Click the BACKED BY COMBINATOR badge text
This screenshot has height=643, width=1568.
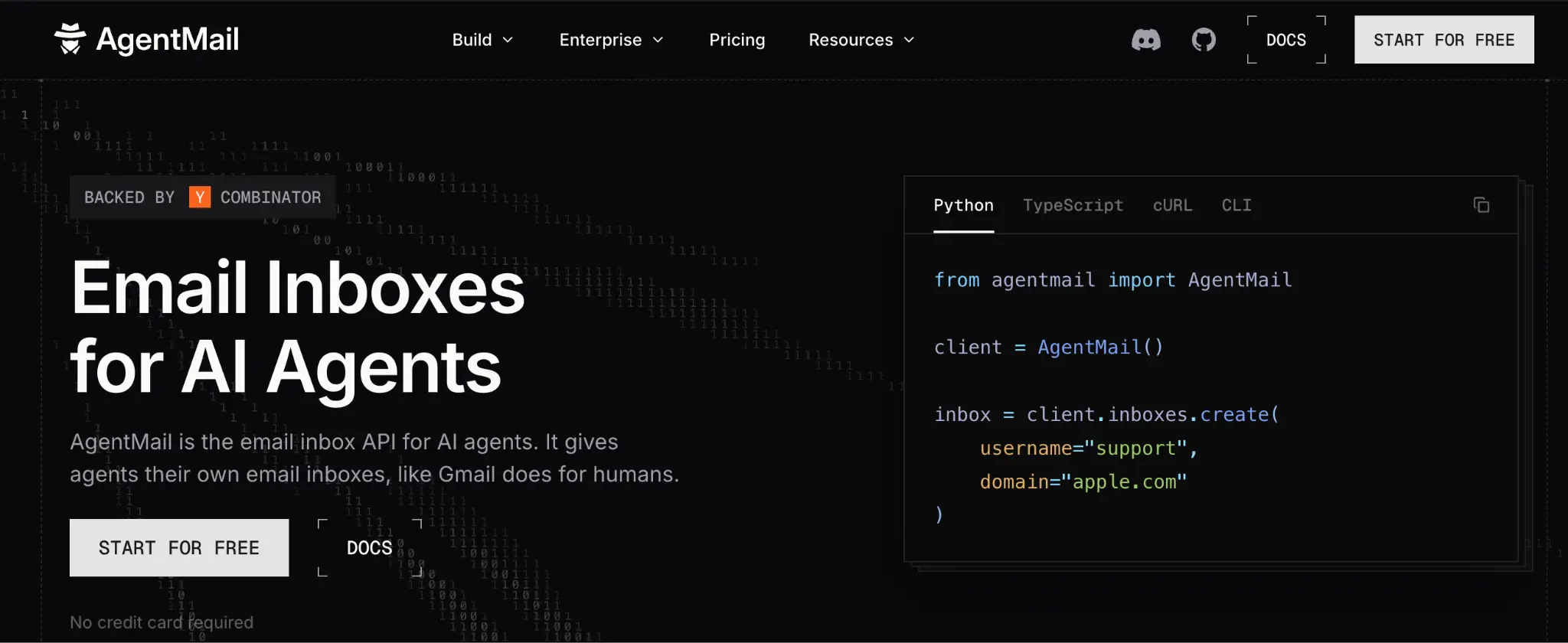pos(203,197)
